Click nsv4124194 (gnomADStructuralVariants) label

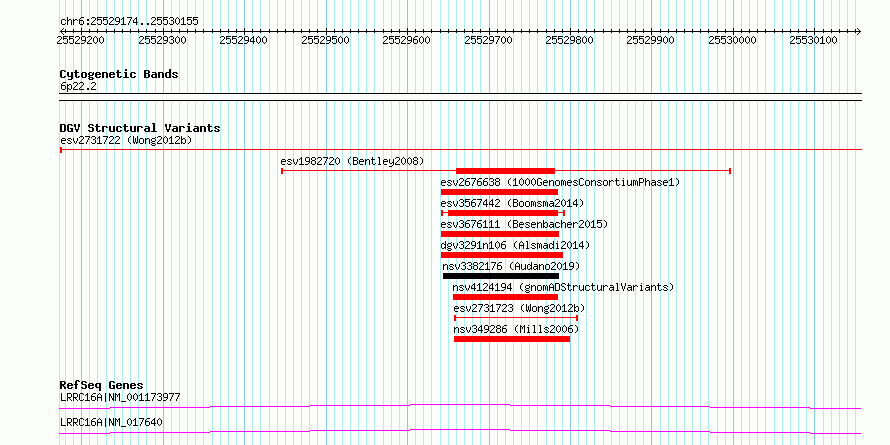click(563, 287)
